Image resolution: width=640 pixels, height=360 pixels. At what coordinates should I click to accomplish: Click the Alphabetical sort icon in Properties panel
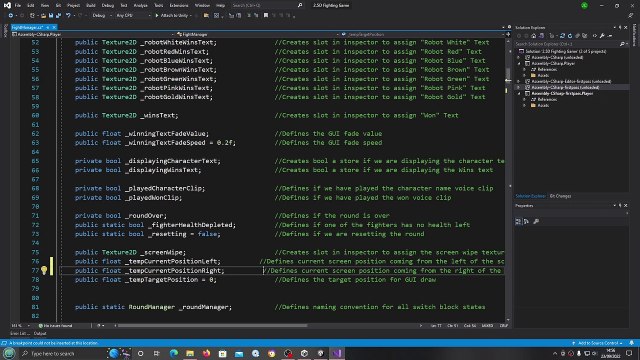click(526, 221)
